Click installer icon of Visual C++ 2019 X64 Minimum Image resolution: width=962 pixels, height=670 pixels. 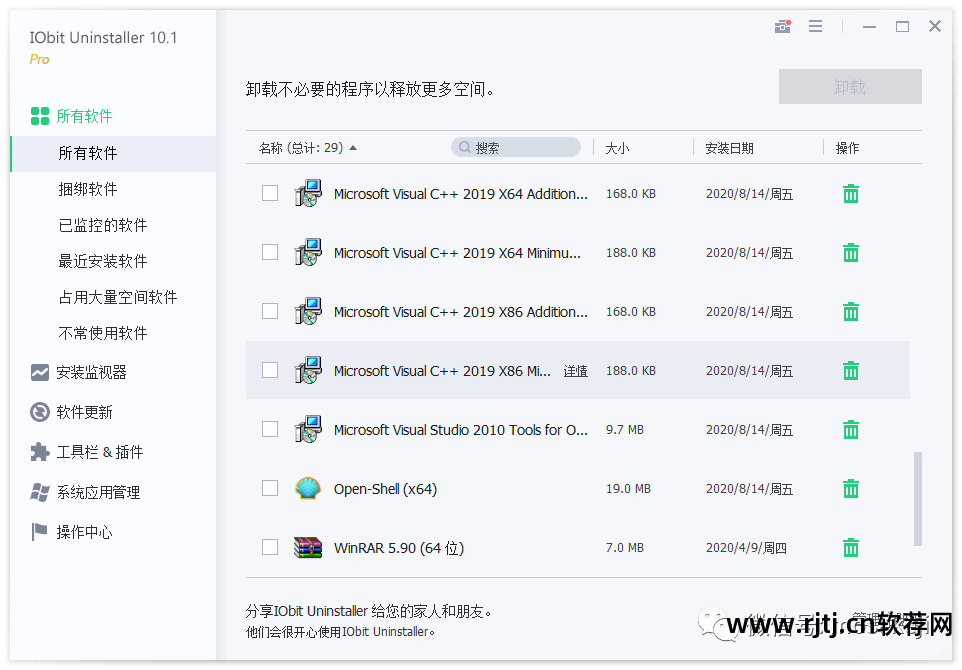(x=307, y=252)
